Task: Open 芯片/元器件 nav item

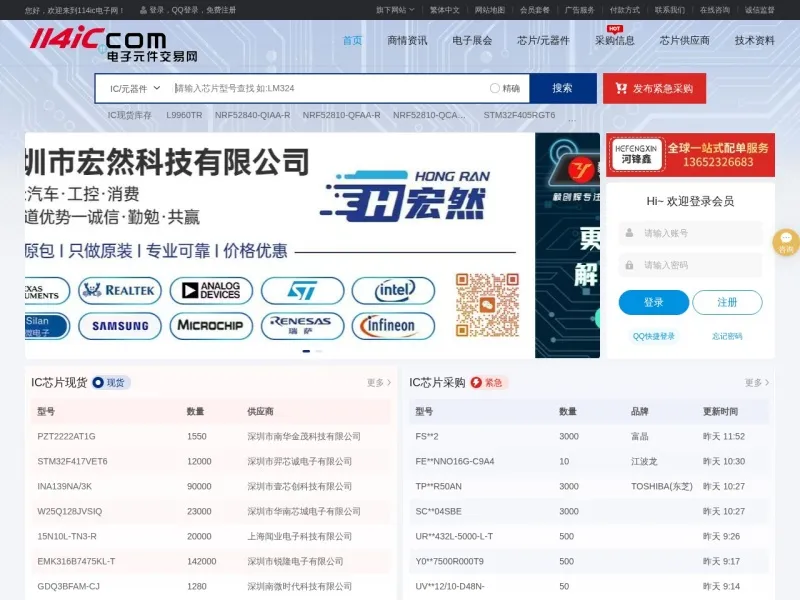Action: click(x=543, y=40)
